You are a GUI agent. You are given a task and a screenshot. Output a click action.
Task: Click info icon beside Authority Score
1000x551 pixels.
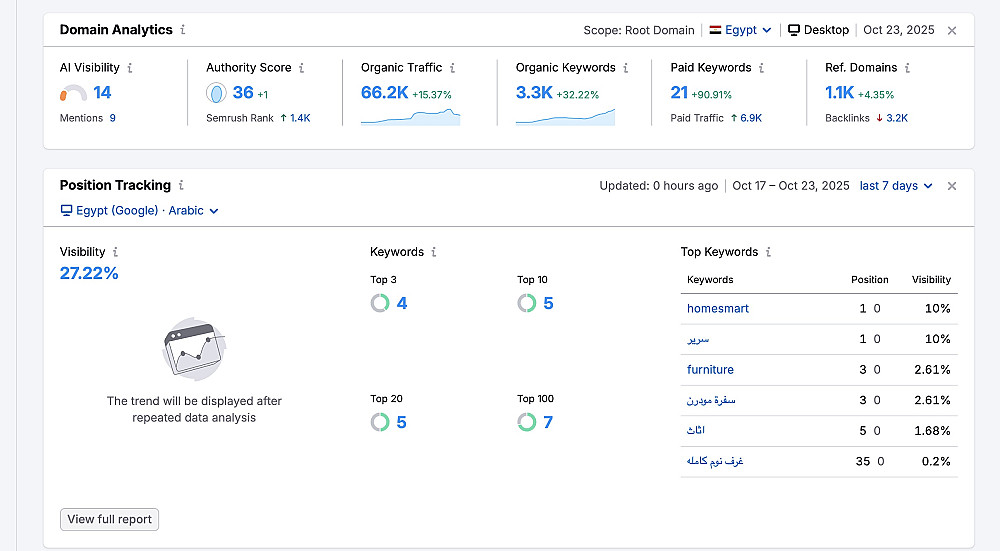[x=302, y=68]
